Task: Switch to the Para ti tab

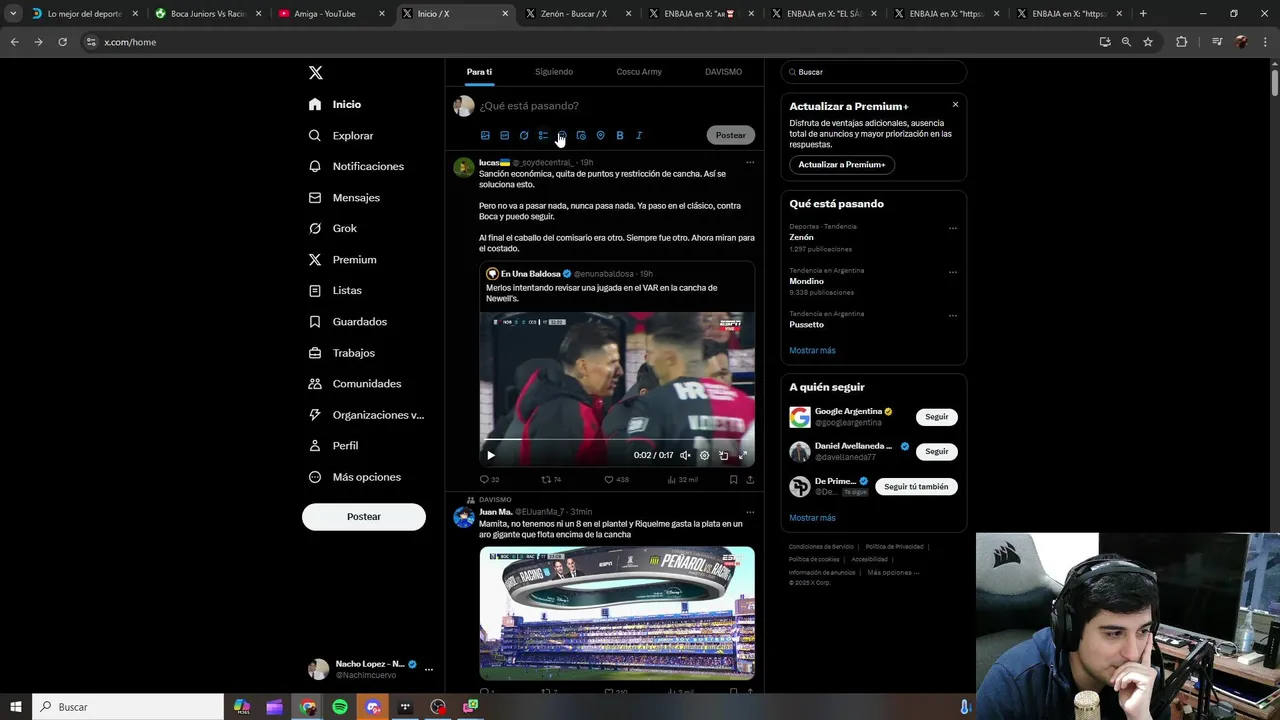Action: (479, 72)
